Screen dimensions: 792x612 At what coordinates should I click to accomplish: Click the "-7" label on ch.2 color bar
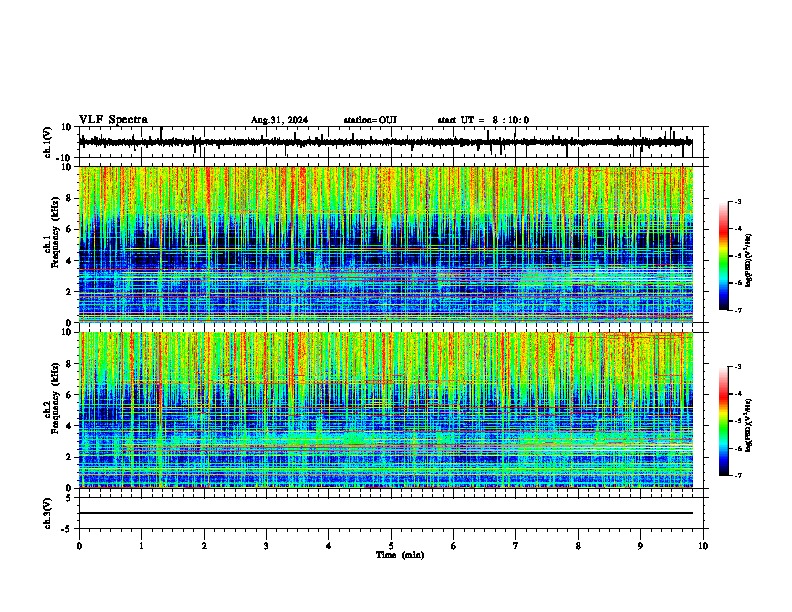738,475
